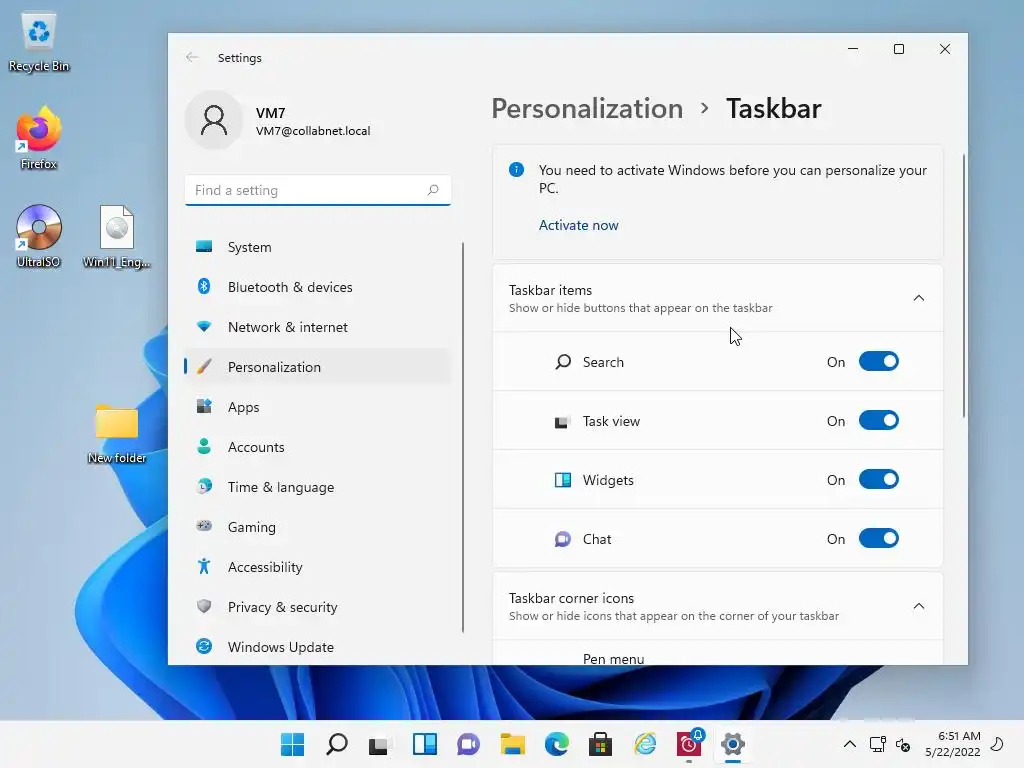
Task: Click the settings content vertical scrollbar
Action: click(963, 285)
